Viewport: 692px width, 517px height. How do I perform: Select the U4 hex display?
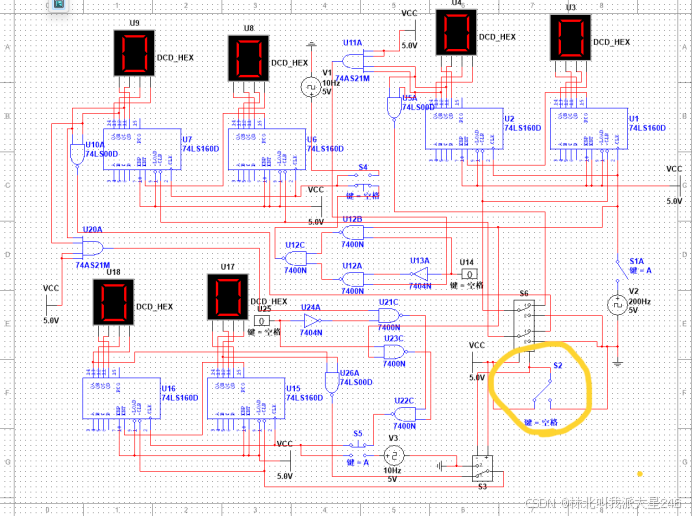[x=456, y=33]
